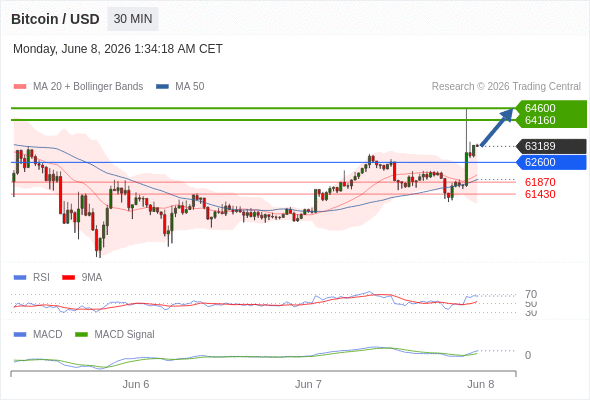Click the 30 MIN timeframe badge

point(133,19)
